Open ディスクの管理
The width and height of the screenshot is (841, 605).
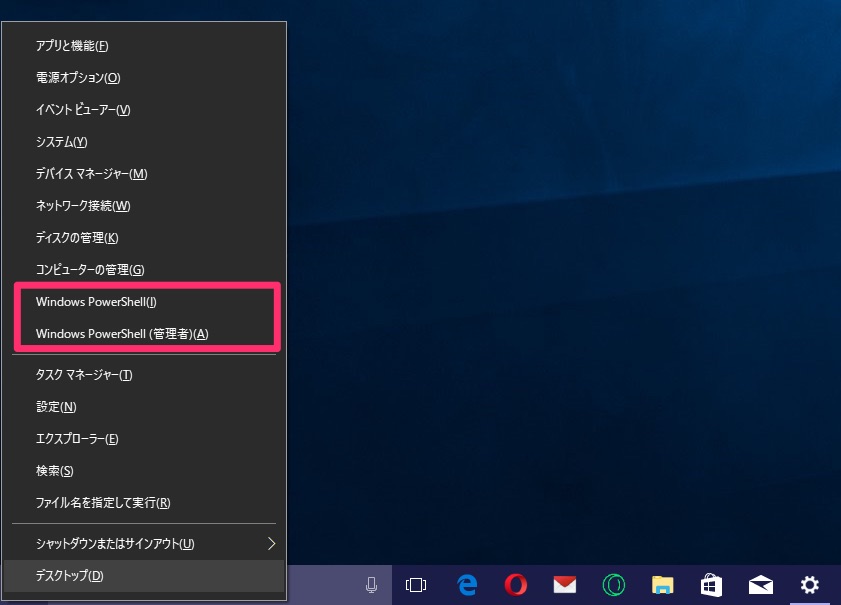(x=144, y=238)
